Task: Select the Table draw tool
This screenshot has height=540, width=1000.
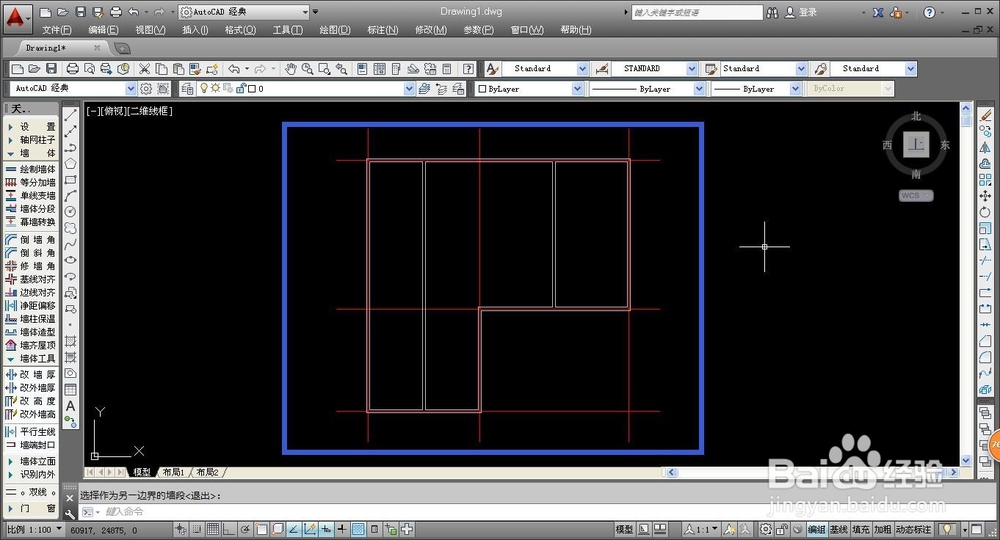Action: click(71, 390)
